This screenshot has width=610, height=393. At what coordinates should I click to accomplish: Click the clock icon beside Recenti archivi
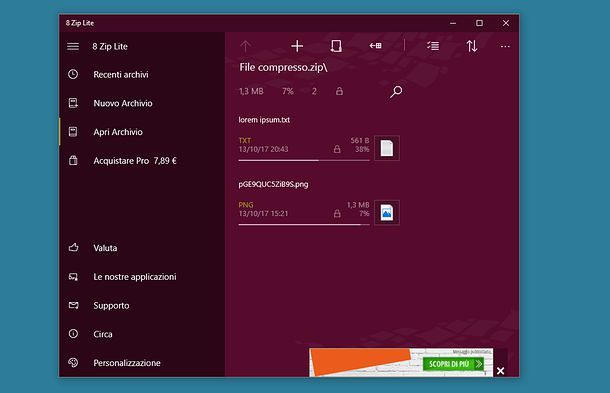tap(73, 74)
